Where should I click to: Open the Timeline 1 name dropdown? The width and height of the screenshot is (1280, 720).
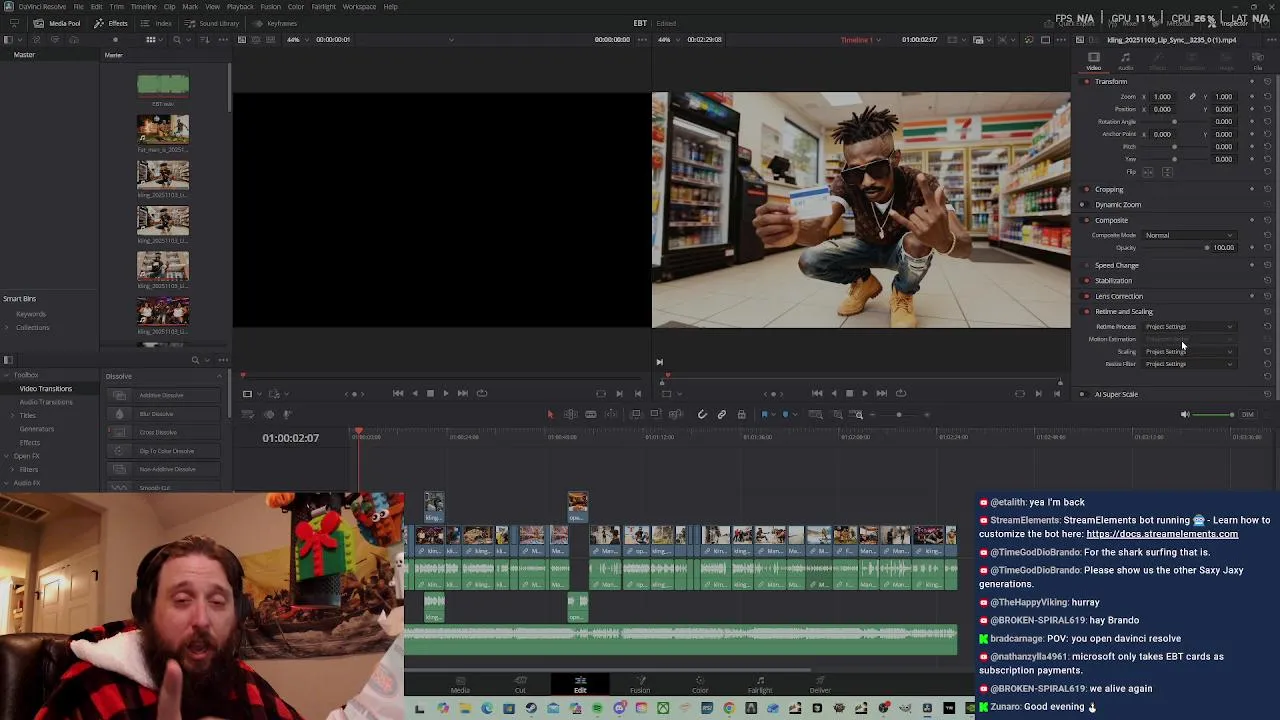click(x=859, y=40)
